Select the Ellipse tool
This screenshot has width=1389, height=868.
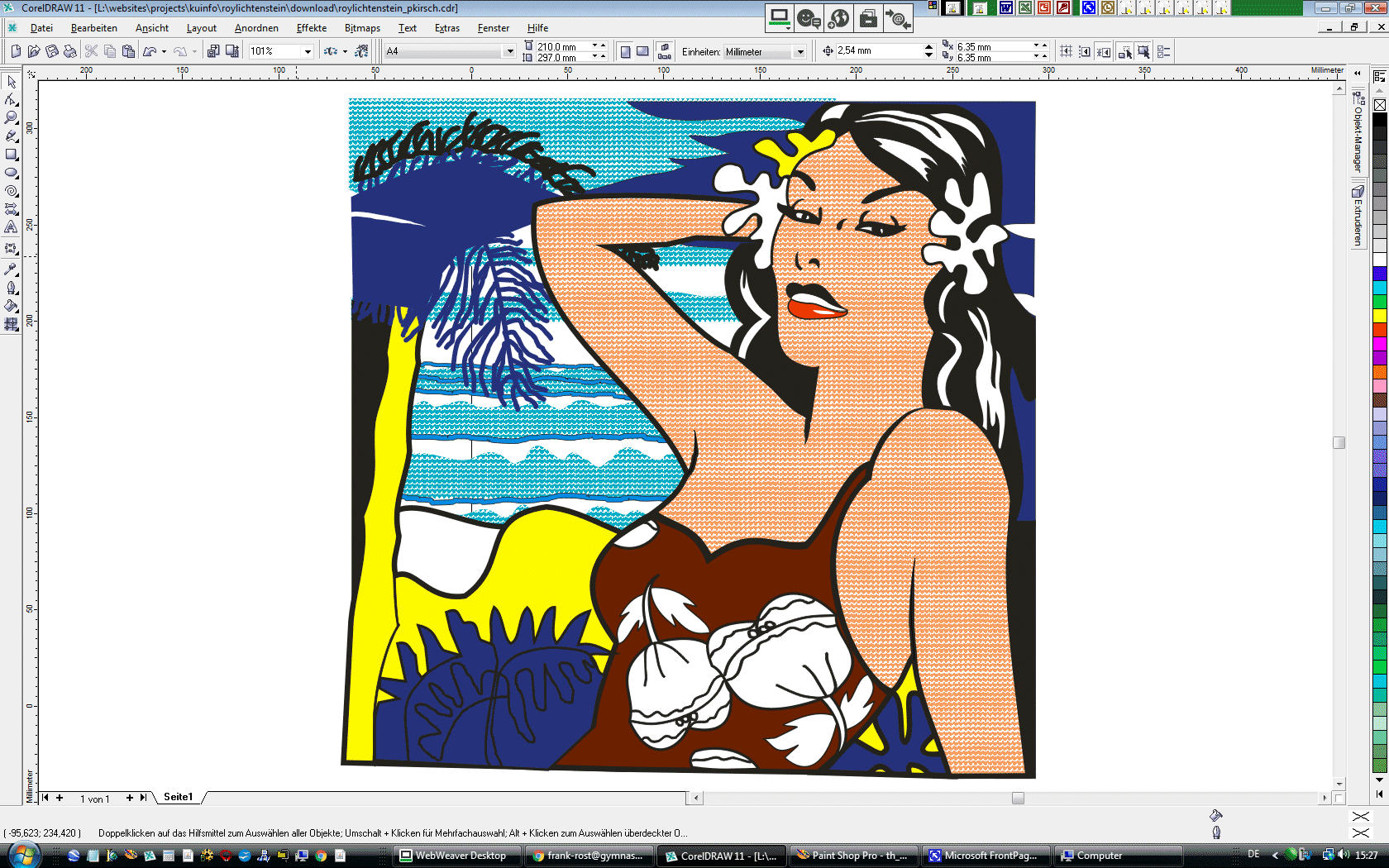tap(12, 173)
